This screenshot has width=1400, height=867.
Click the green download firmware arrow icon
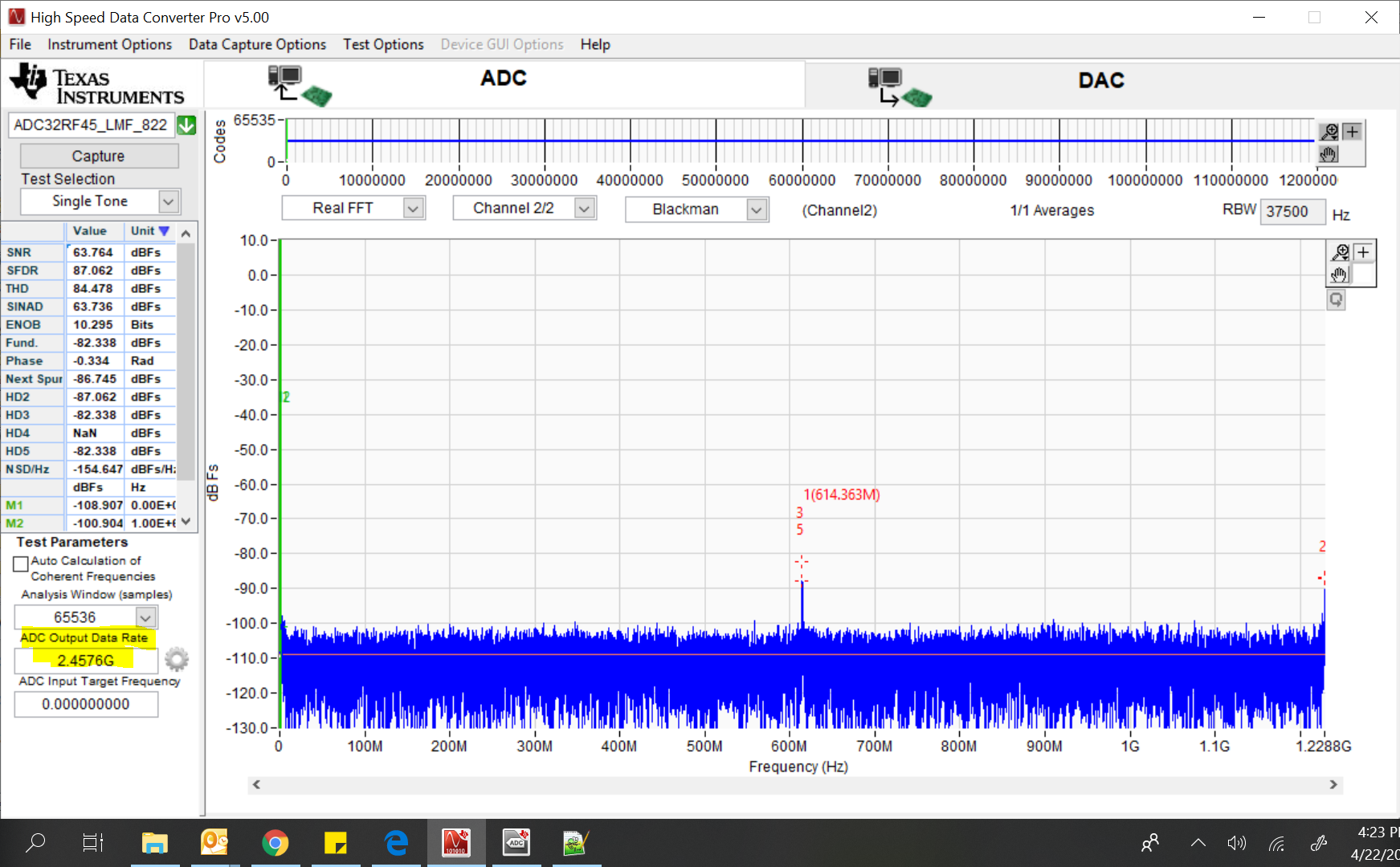[x=186, y=125]
